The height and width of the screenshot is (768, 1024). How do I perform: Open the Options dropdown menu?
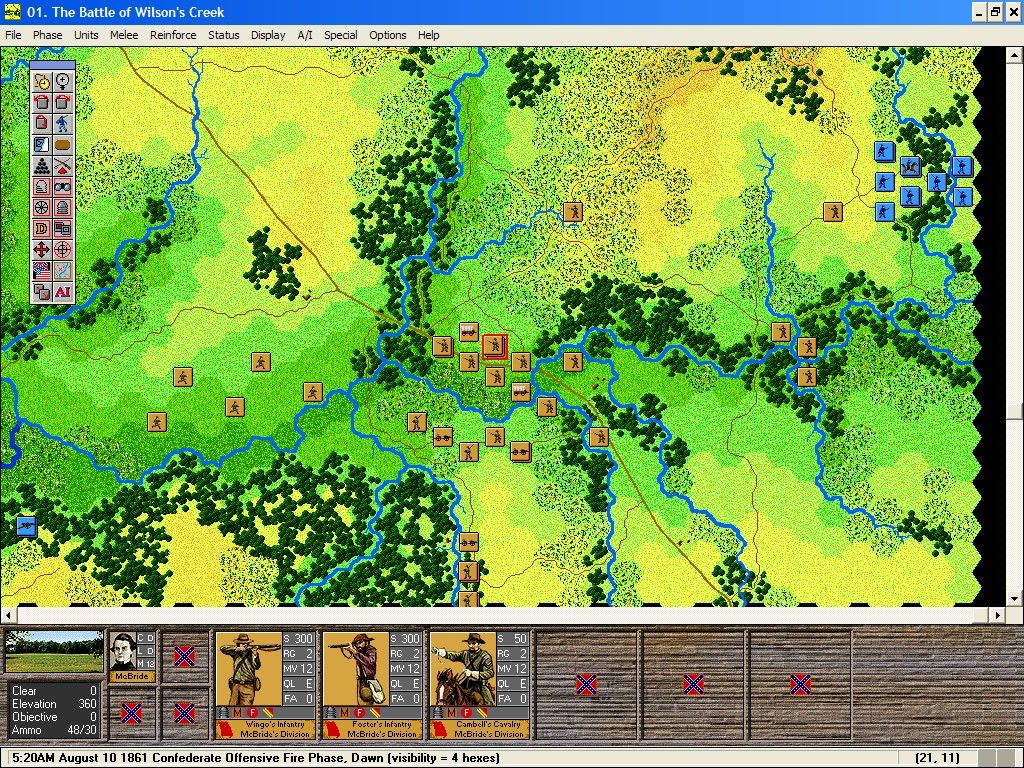click(388, 35)
